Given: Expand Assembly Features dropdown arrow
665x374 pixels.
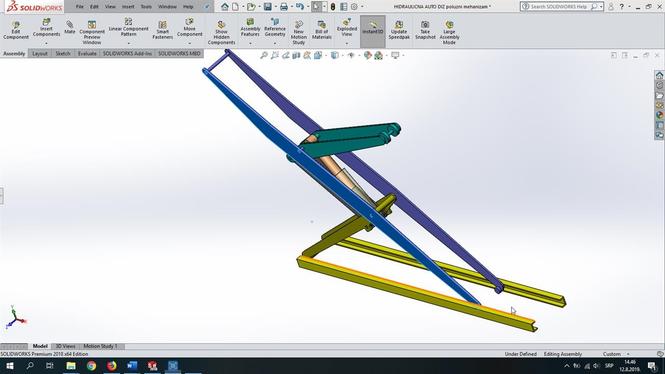Looking at the screenshot, I should [x=250, y=43].
